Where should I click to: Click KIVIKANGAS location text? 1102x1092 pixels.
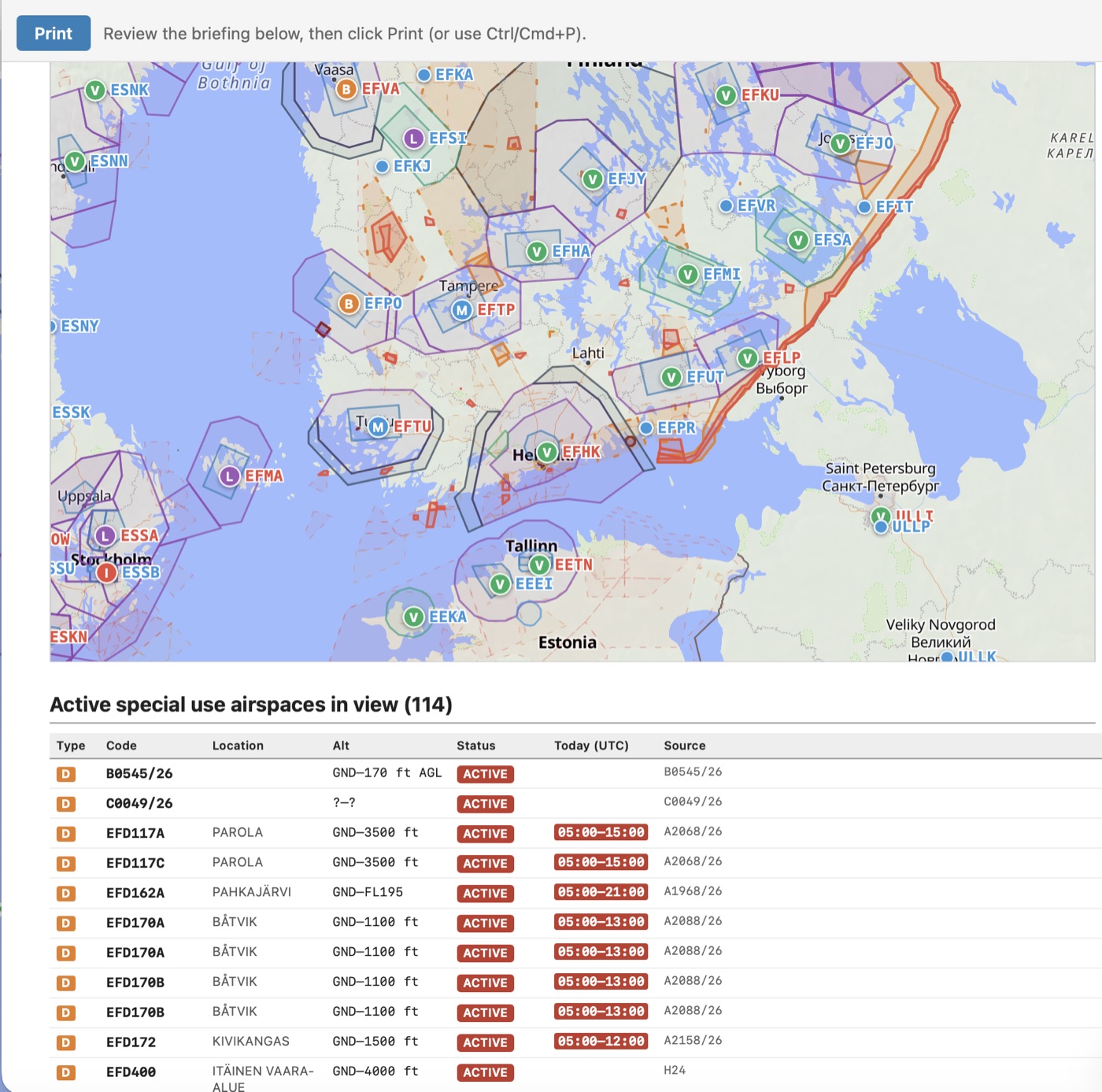coord(251,1041)
